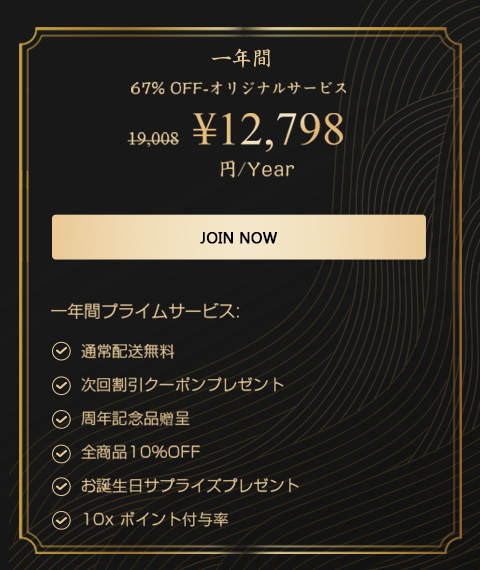Screen dimensions: 480x570
Task: Select the 全商品10%OFF benefit text
Action: tap(141, 452)
